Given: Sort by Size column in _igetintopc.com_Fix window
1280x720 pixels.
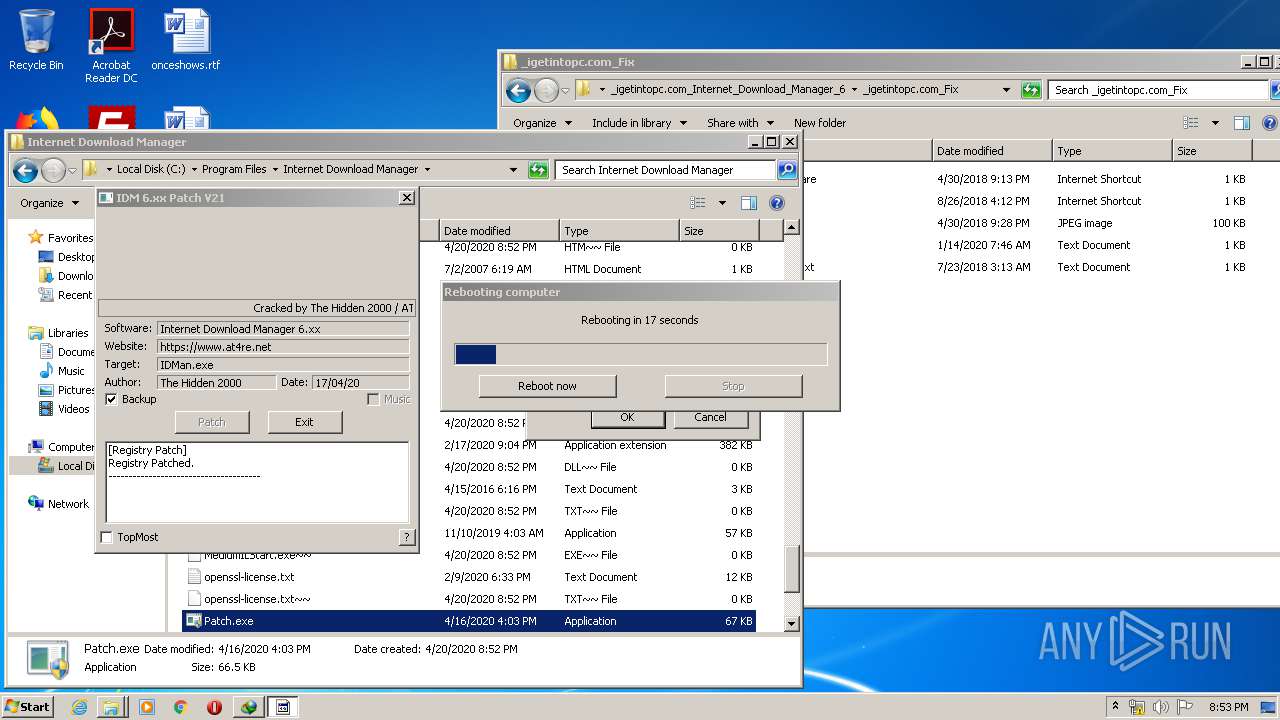Looking at the screenshot, I should tap(1211, 151).
